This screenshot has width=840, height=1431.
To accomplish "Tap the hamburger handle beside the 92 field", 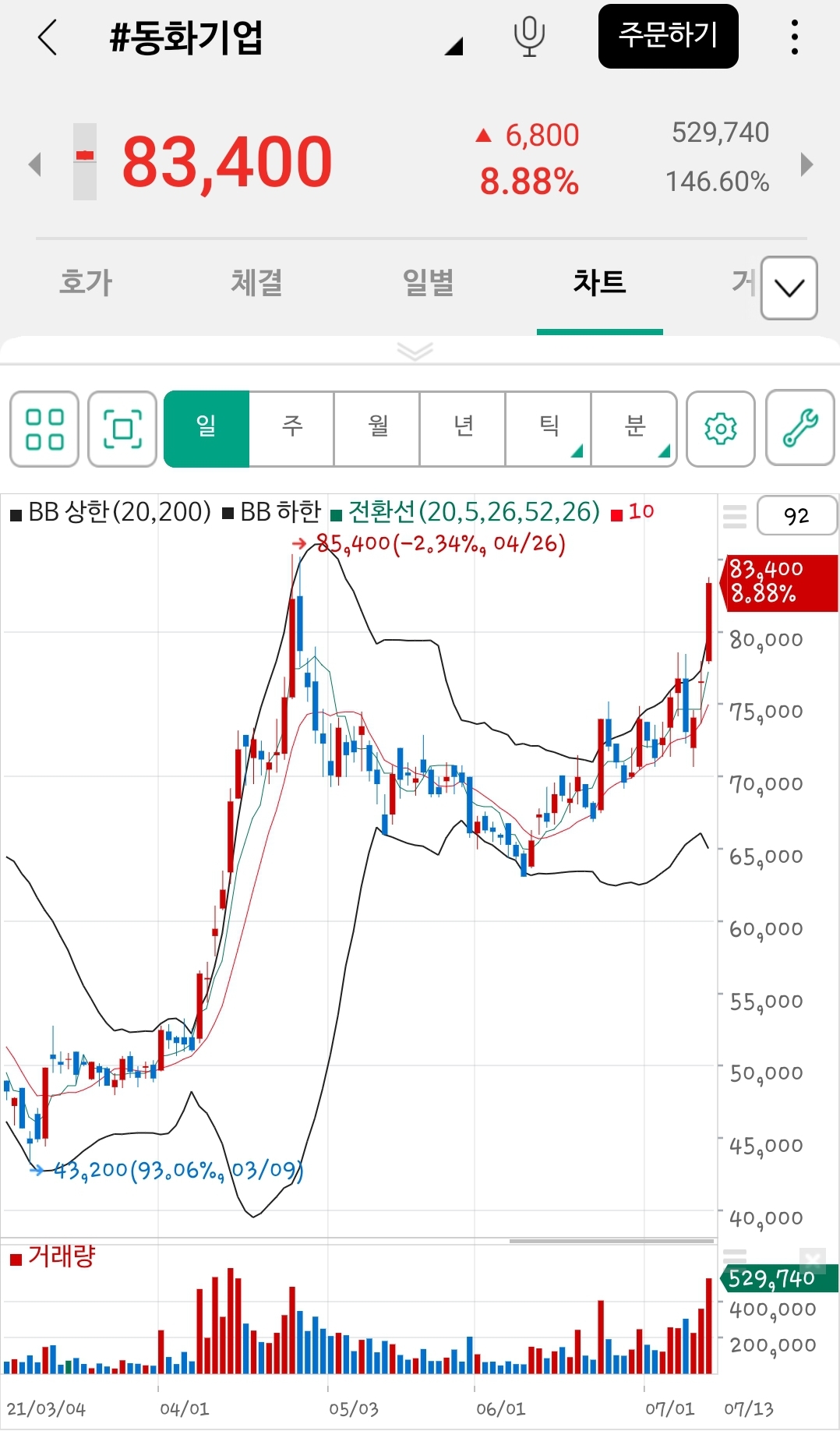I will (x=735, y=517).
